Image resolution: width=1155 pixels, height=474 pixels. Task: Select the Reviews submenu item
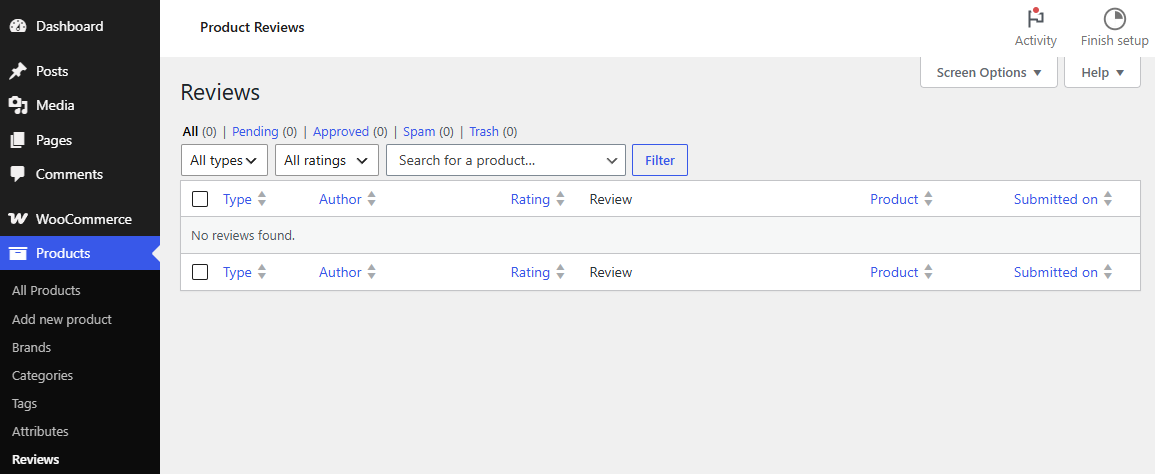point(35,459)
